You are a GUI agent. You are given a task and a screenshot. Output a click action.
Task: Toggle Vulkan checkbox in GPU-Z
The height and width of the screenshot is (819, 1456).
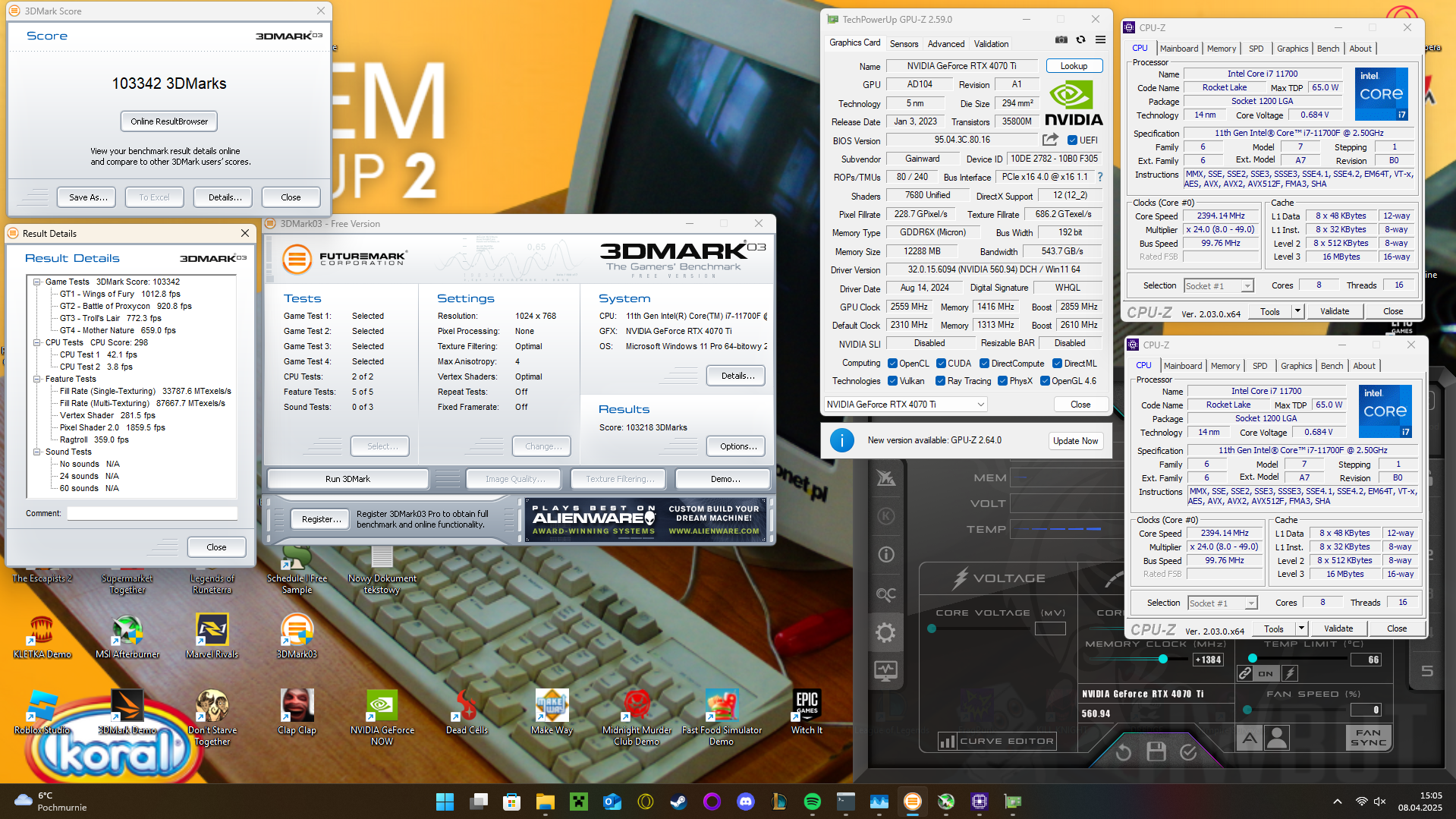click(x=892, y=381)
